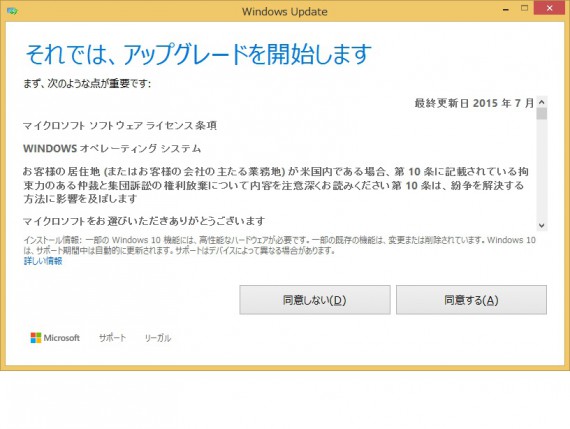Click the 同意する(A) accept button

click(x=471, y=300)
